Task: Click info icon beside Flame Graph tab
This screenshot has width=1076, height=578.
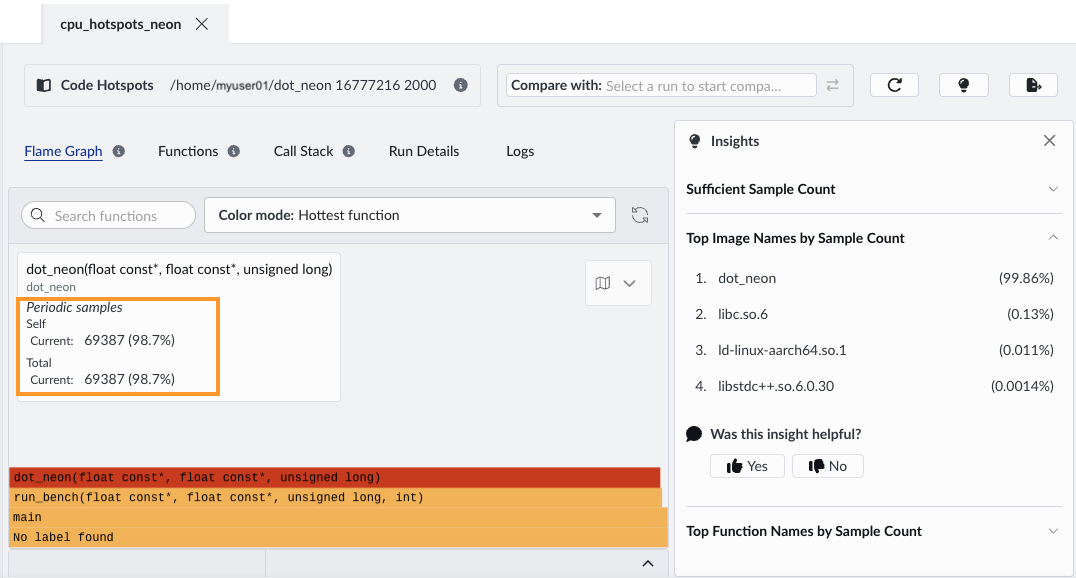Action: pos(119,152)
